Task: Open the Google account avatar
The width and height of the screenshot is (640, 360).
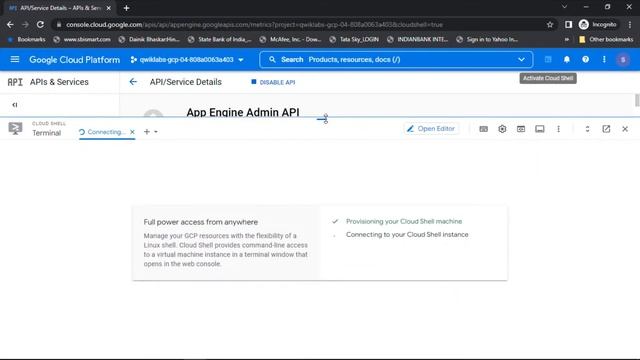Action: coord(623,60)
